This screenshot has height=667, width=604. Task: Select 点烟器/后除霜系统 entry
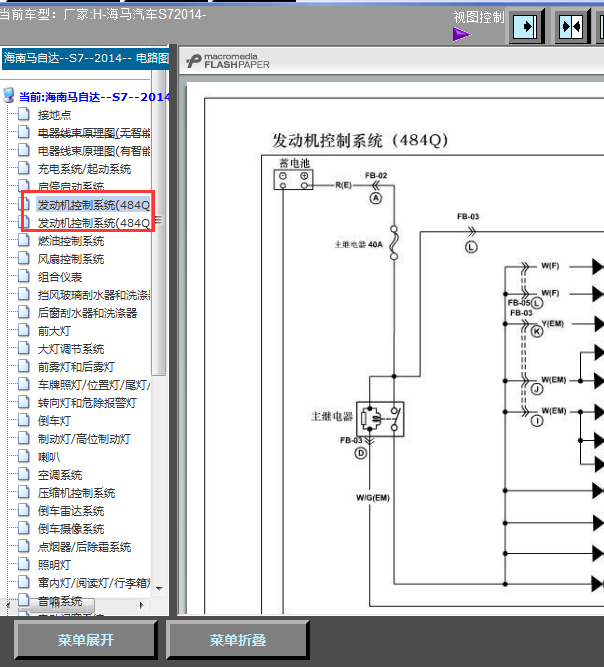(84, 547)
